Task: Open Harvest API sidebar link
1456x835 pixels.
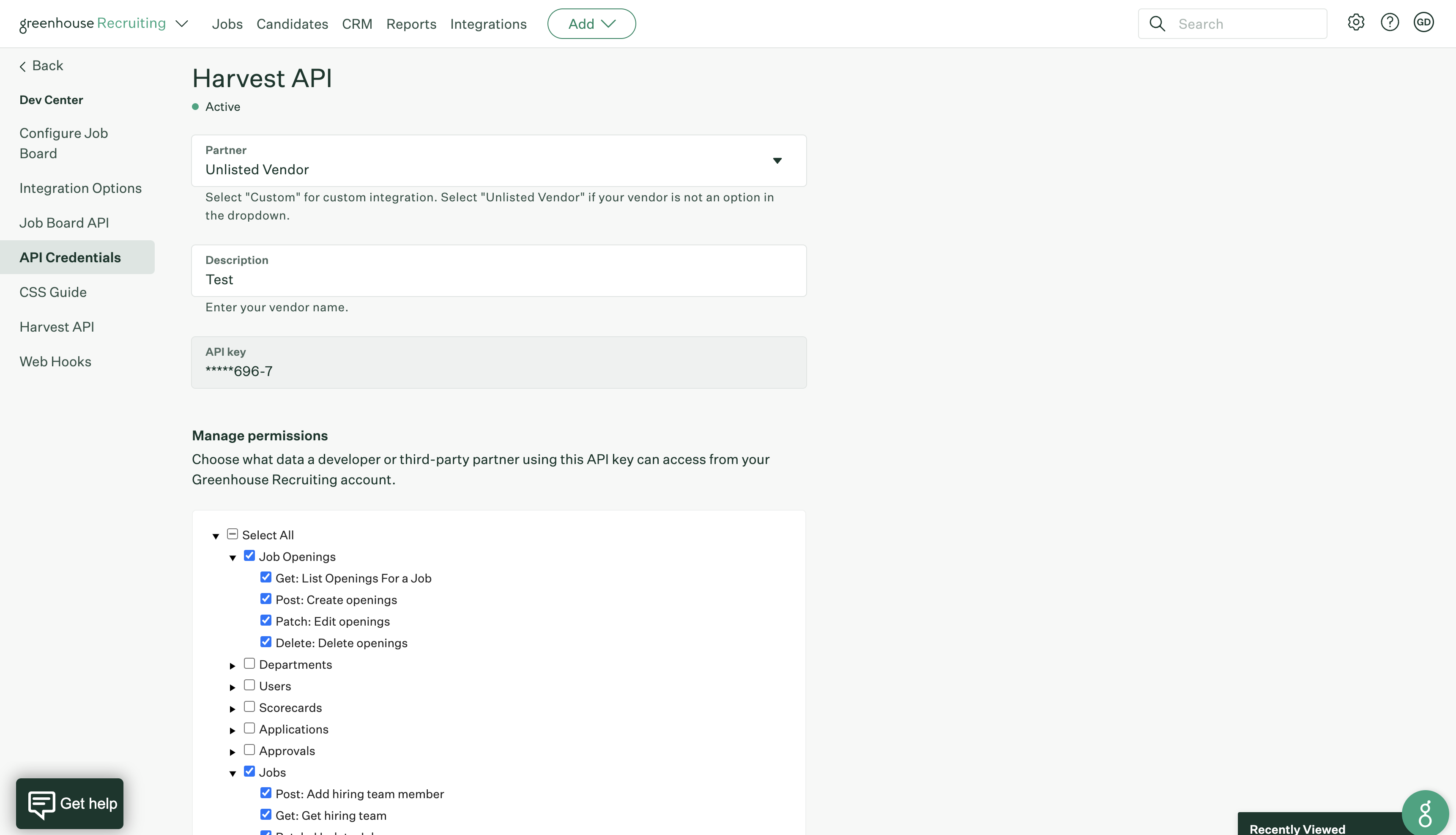Action: pos(57,326)
